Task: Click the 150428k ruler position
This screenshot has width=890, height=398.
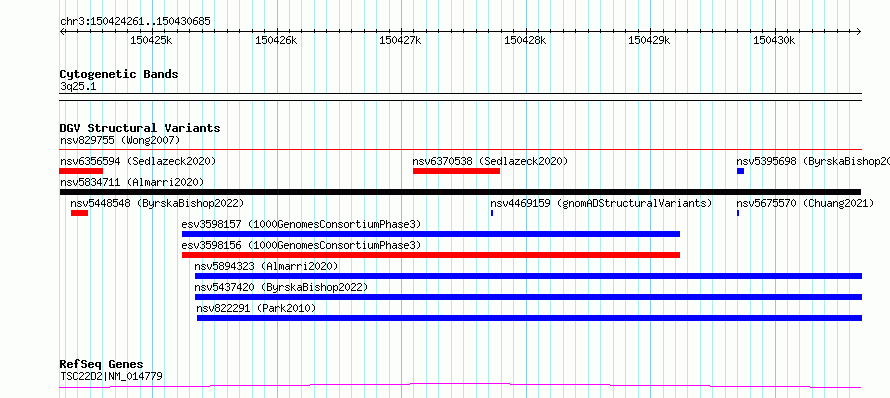Action: coord(525,40)
